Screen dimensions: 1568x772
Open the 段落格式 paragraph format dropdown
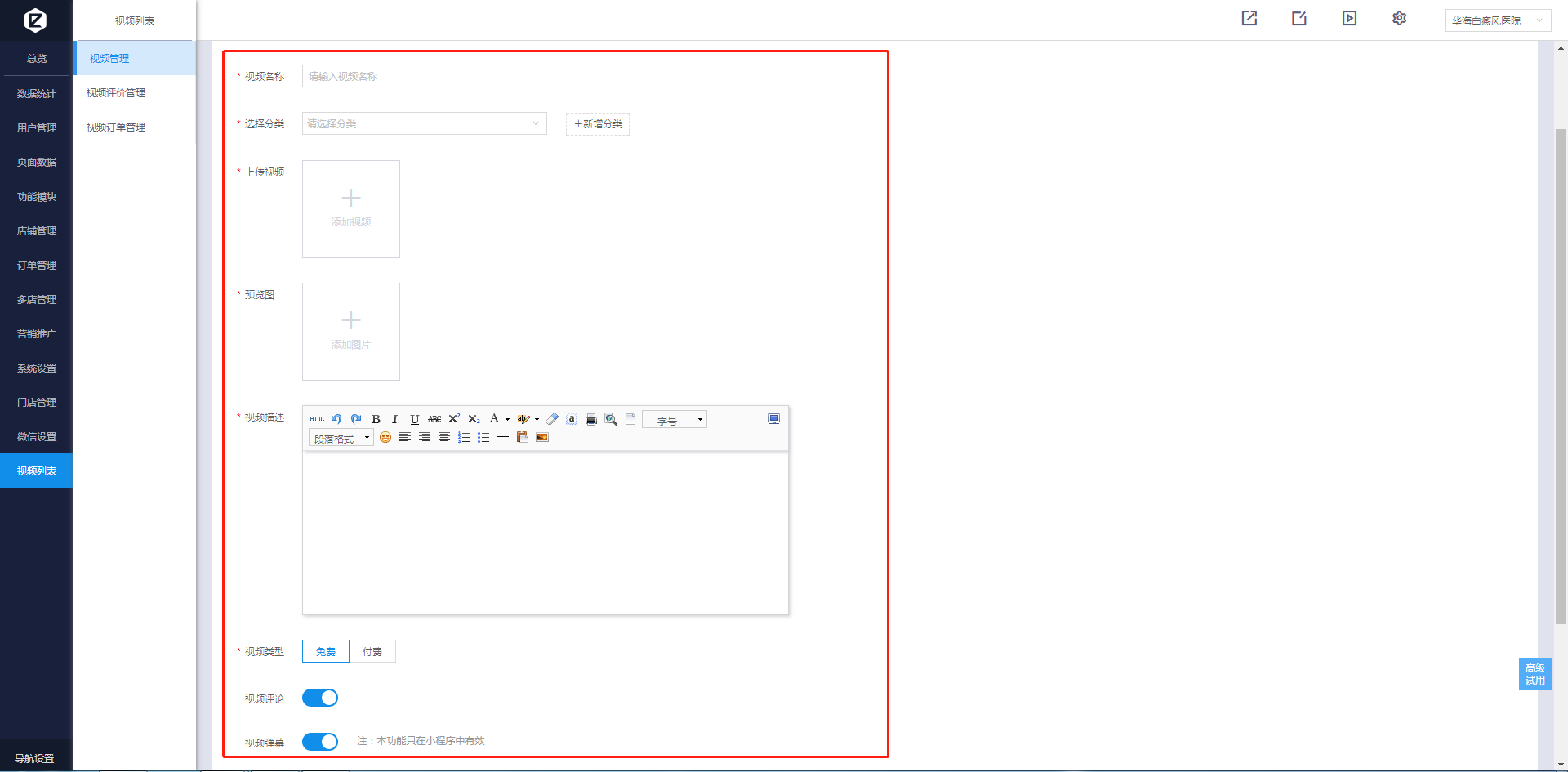[x=341, y=439]
